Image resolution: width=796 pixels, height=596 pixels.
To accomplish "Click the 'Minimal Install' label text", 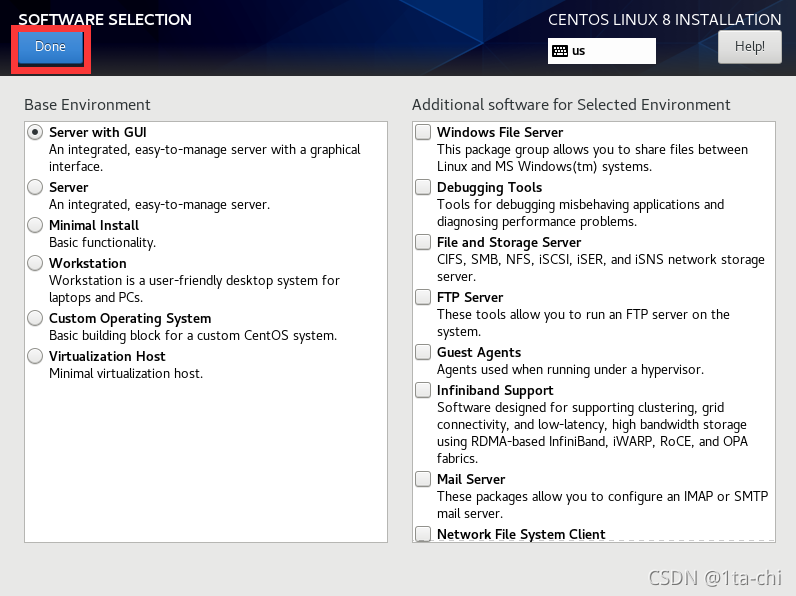I will (94, 225).
